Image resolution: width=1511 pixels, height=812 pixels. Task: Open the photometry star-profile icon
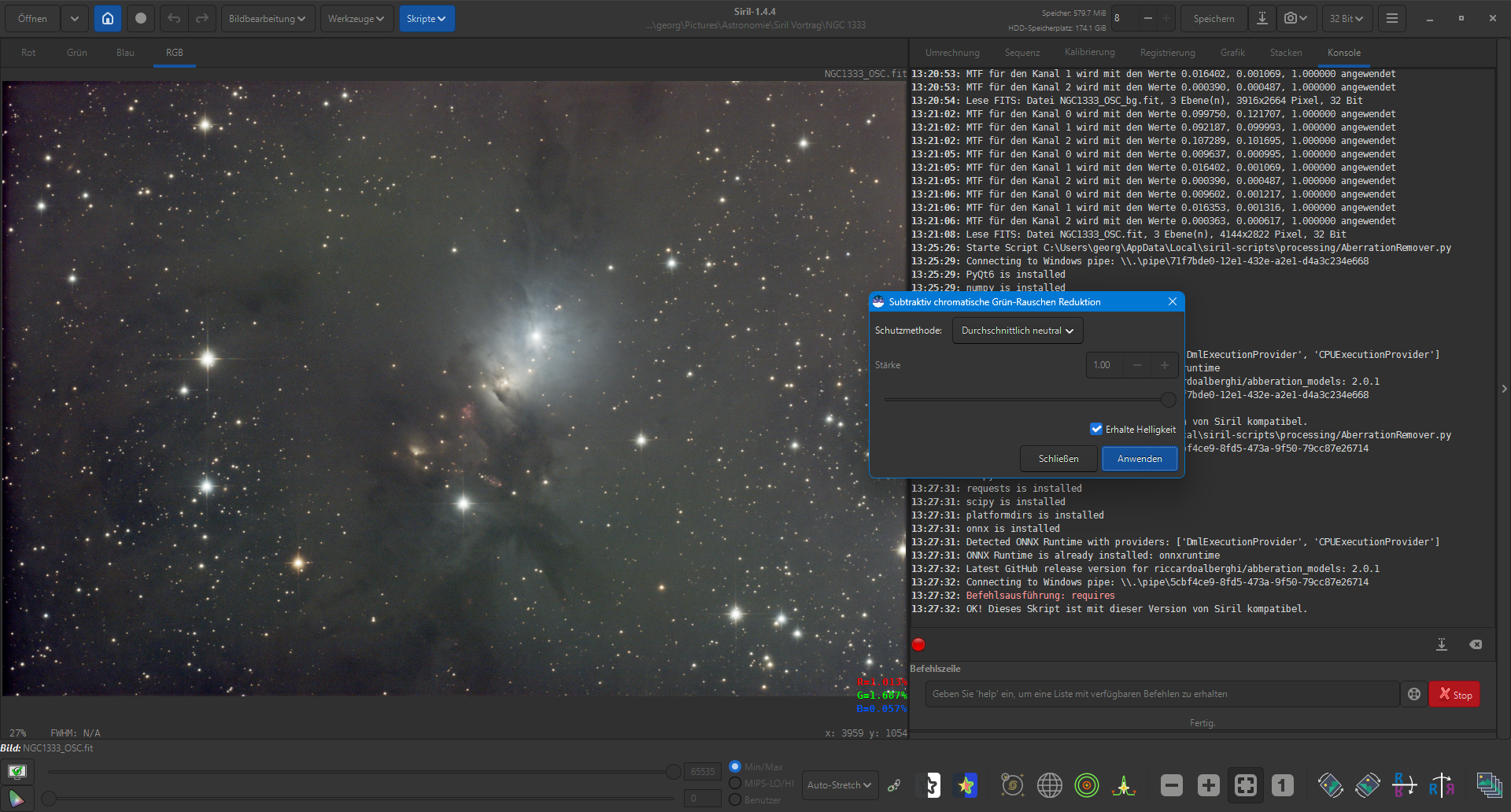[x=1124, y=785]
